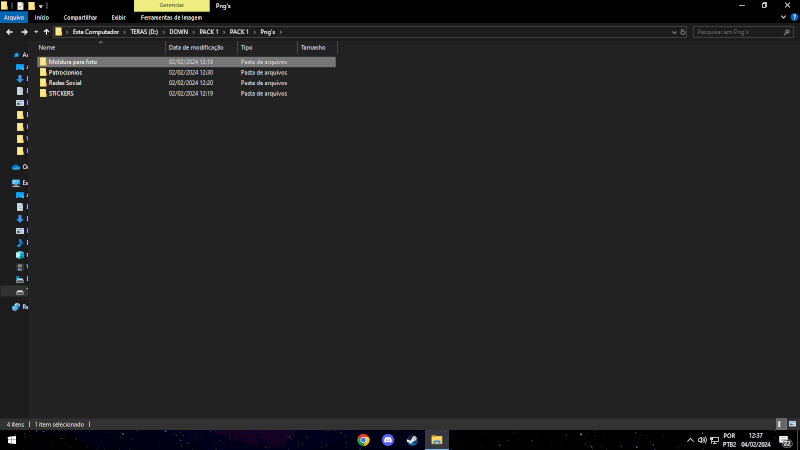The width and height of the screenshot is (800, 450).
Task: Select the STICKERS folder
Action: click(186, 93)
